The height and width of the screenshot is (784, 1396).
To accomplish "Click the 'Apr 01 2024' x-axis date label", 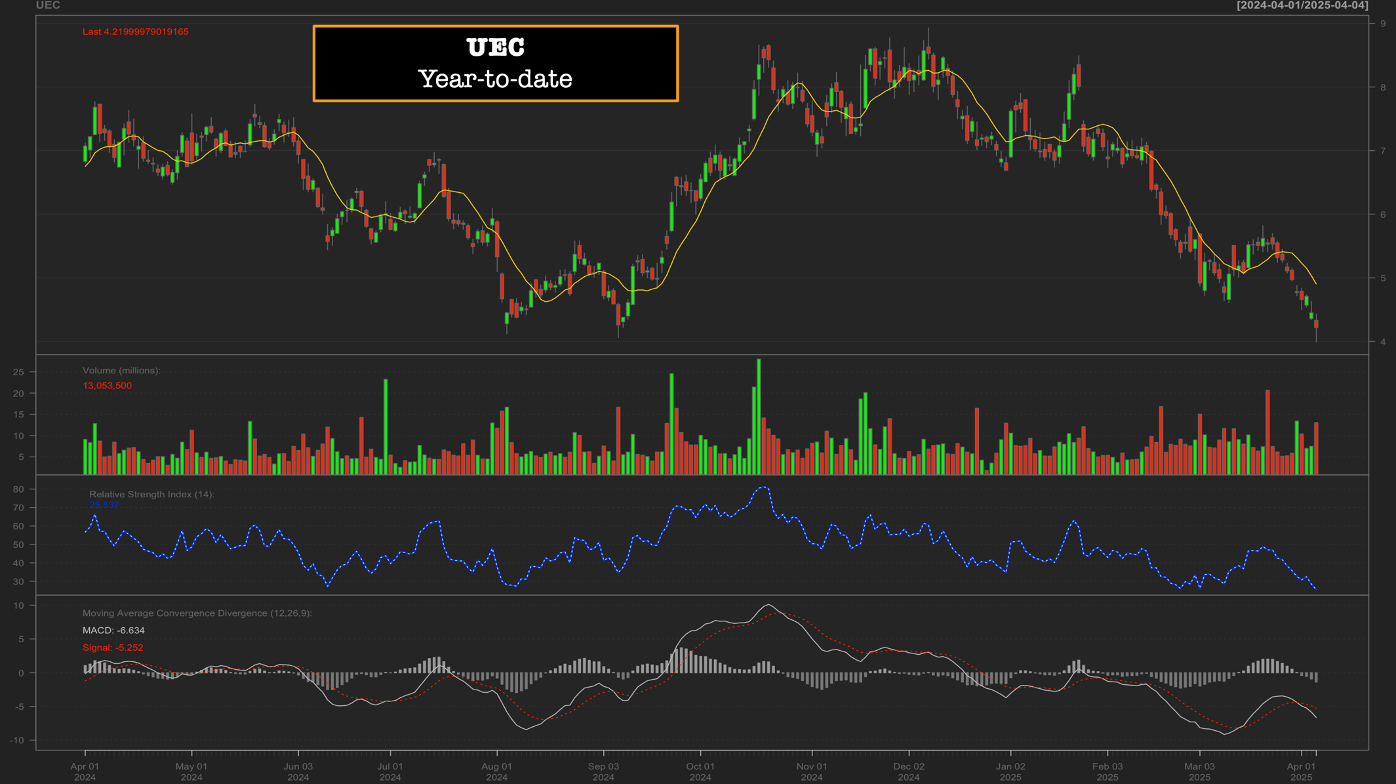I will (x=84, y=771).
